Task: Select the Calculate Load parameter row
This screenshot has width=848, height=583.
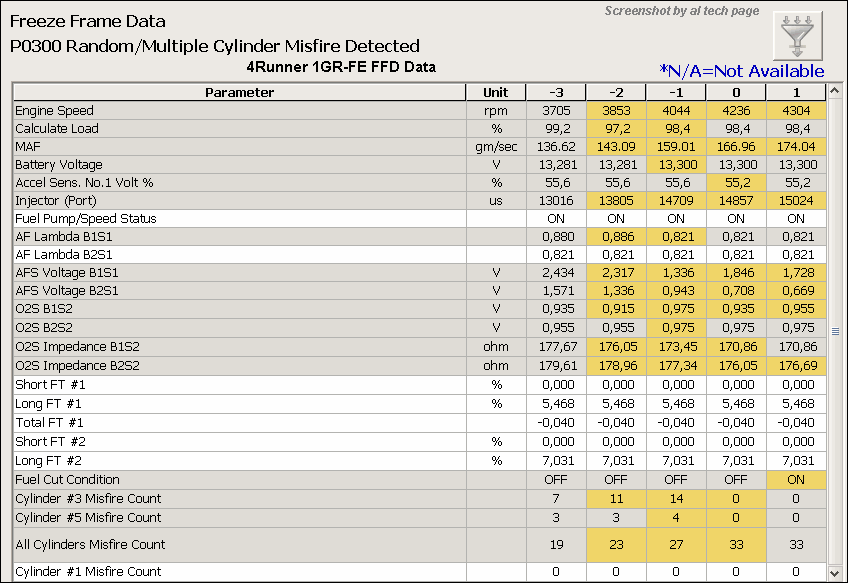Action: [57, 129]
